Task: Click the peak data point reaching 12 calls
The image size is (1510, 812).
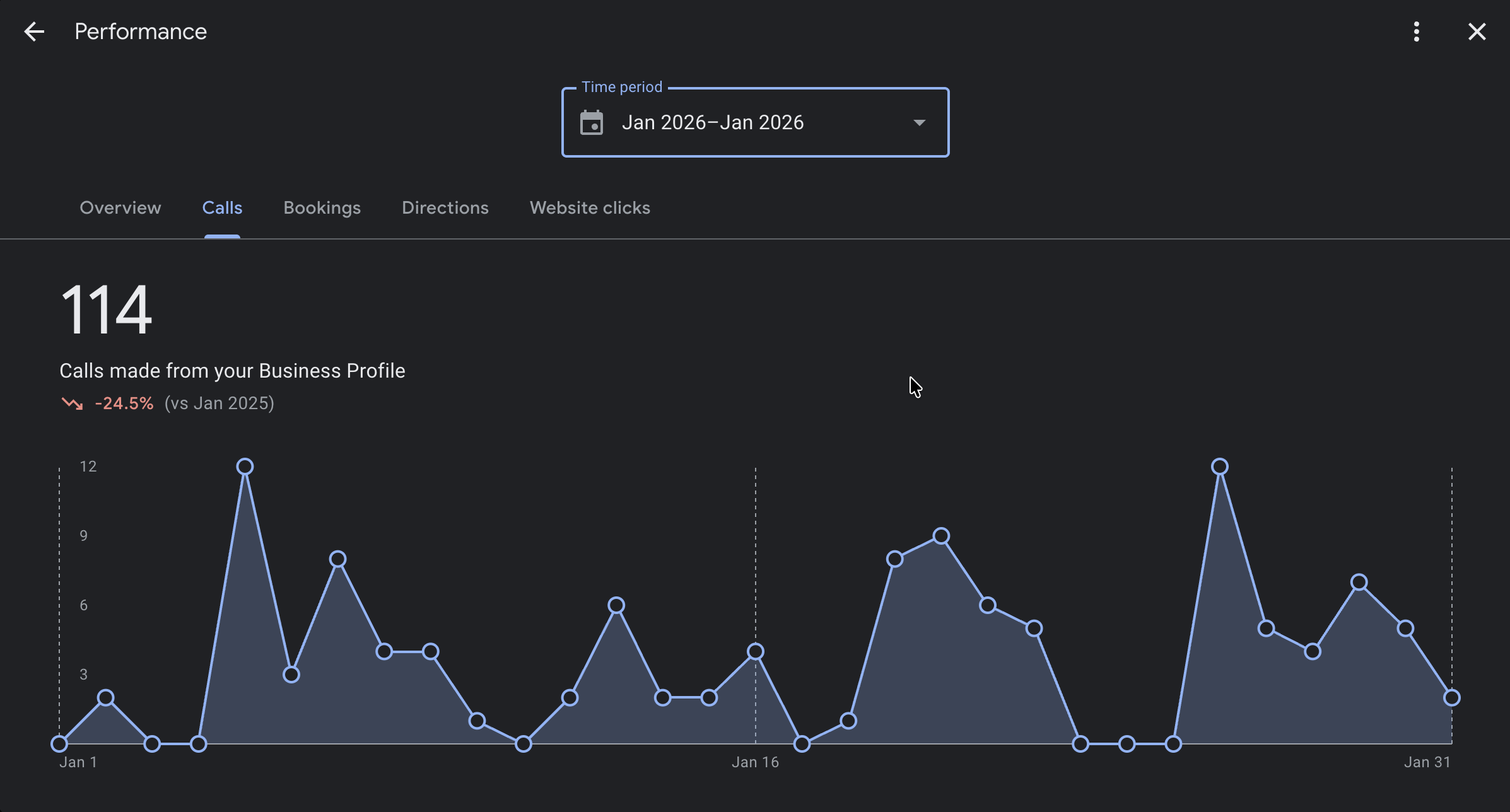Action: (245, 465)
